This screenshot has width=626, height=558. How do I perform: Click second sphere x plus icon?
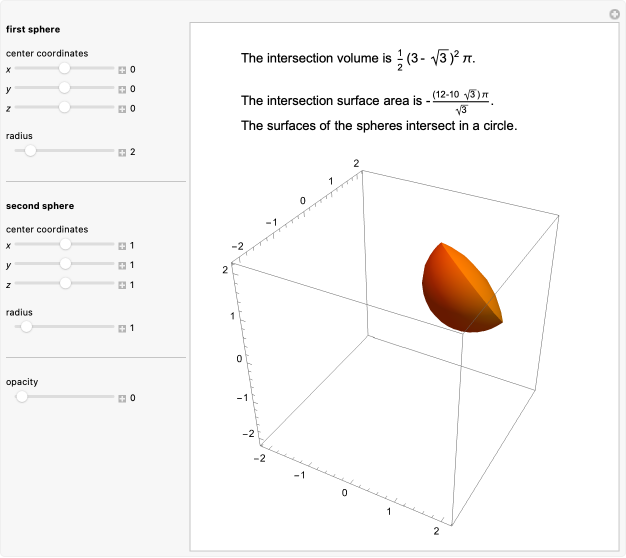122,246
